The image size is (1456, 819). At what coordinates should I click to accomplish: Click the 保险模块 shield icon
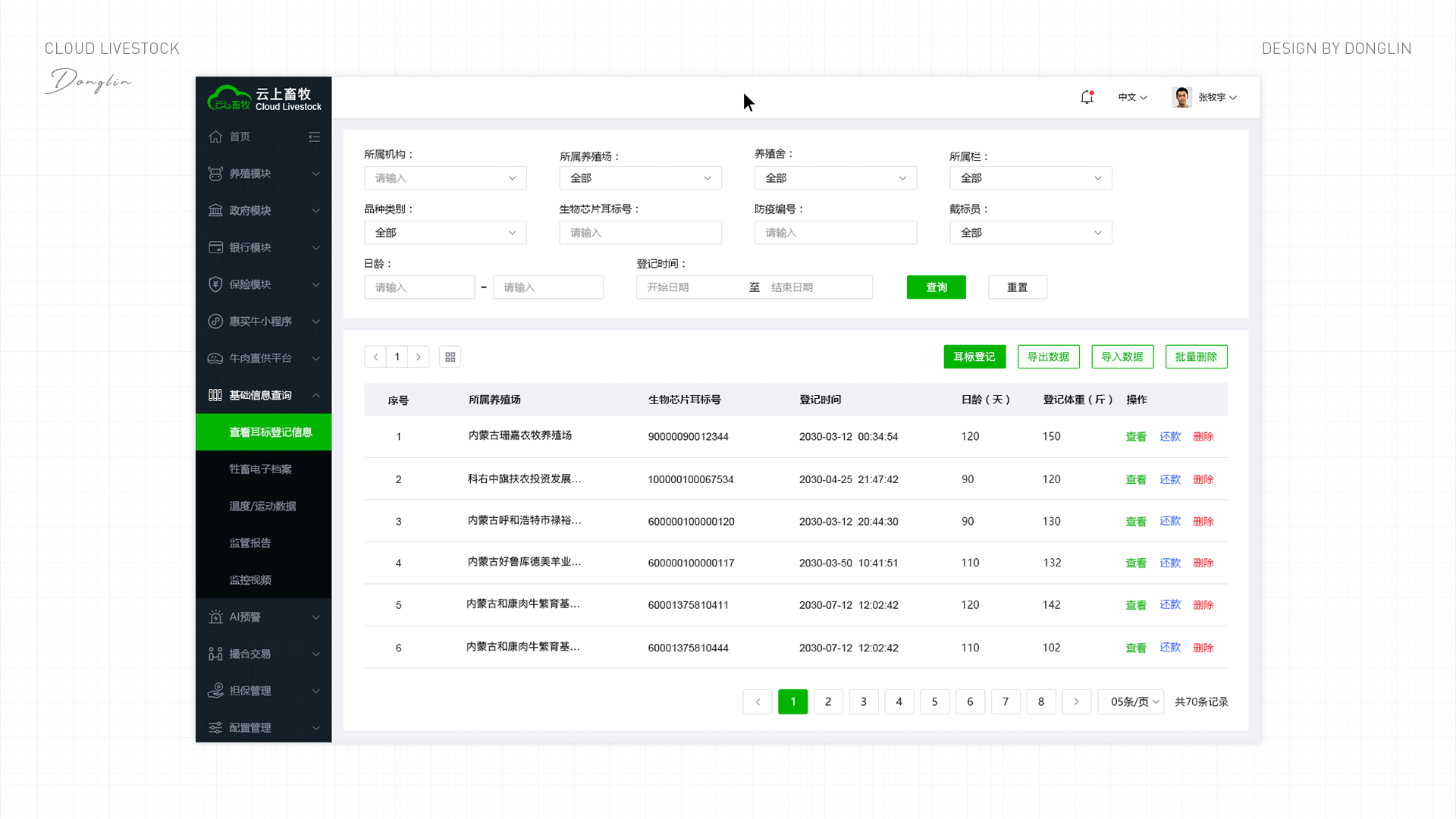(x=215, y=284)
